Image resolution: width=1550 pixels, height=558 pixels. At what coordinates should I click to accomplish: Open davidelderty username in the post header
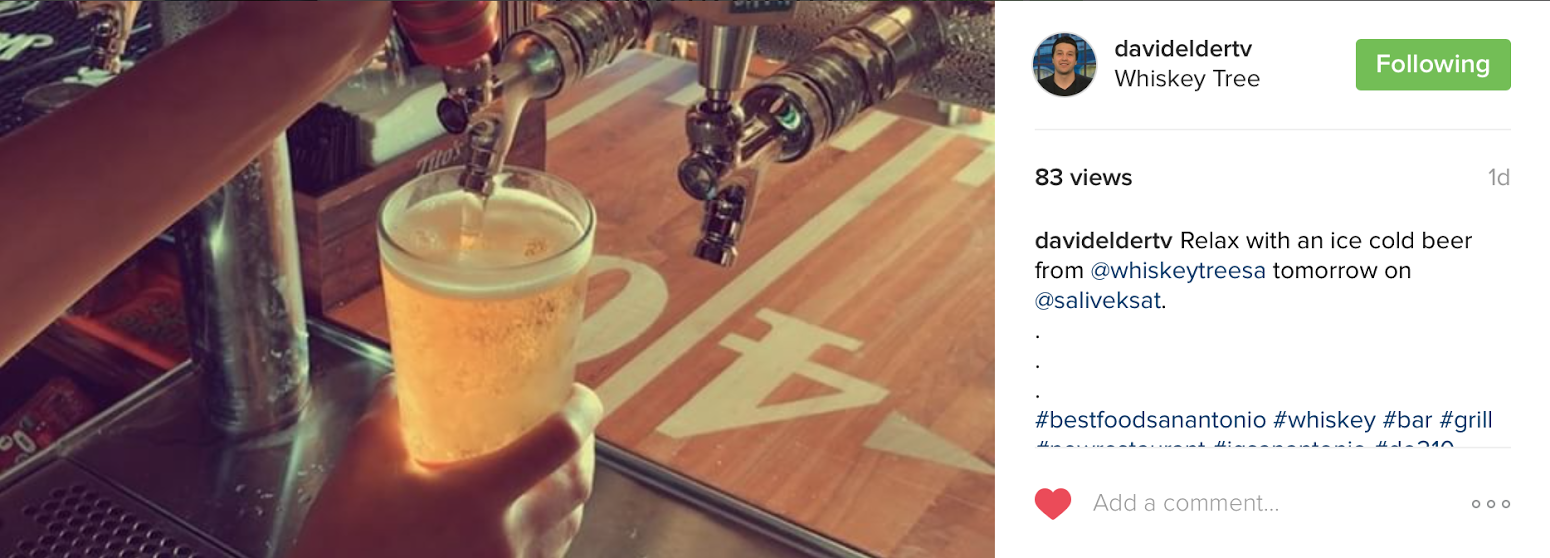pos(1183,49)
